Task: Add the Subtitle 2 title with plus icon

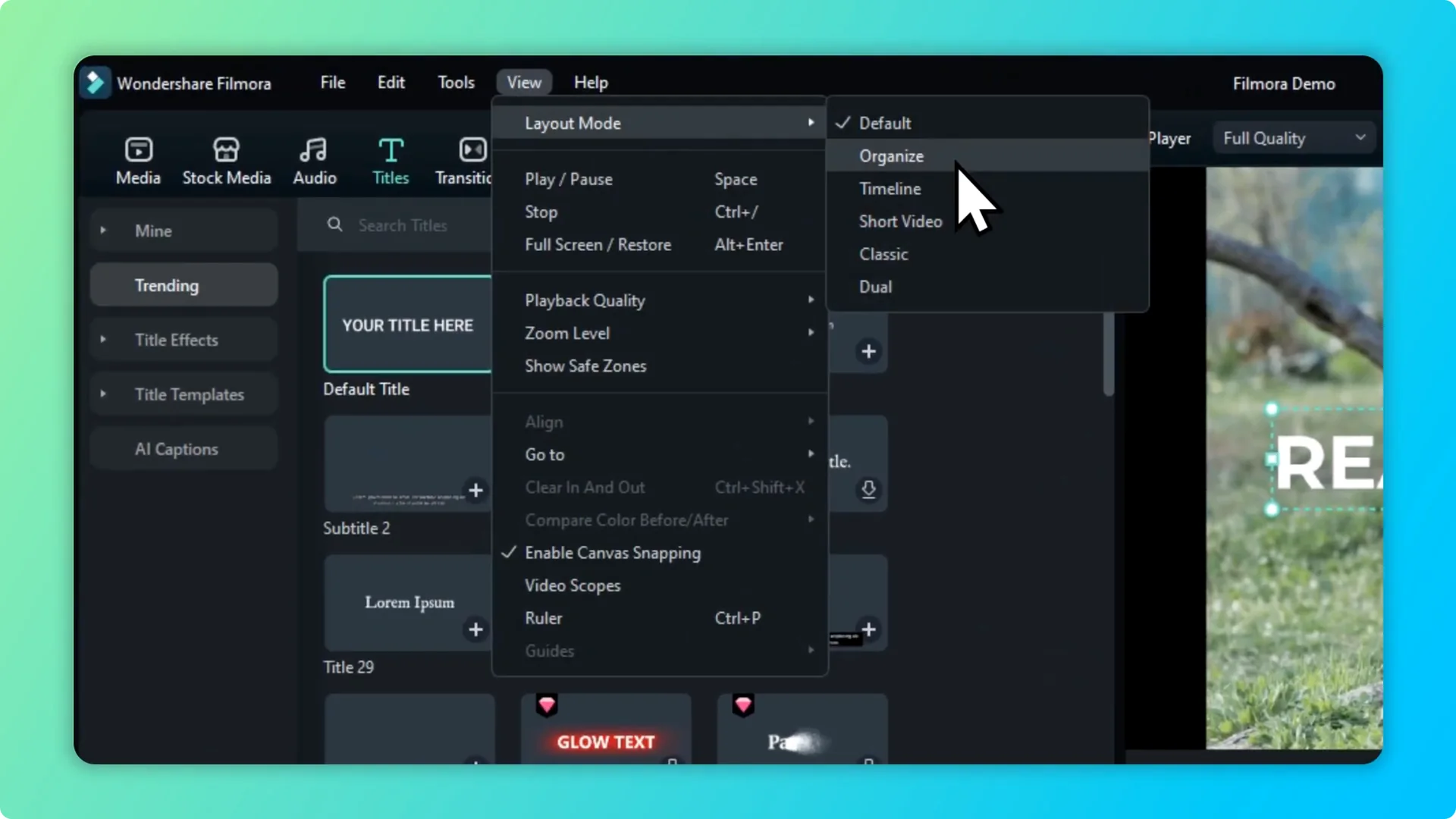Action: (x=475, y=491)
